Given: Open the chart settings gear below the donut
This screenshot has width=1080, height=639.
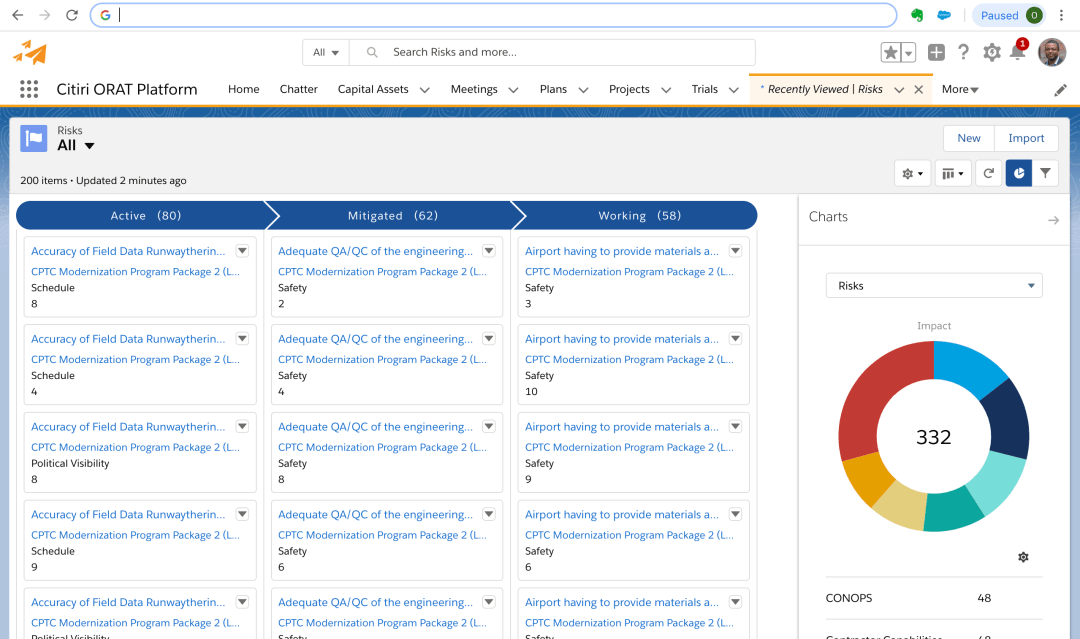Looking at the screenshot, I should coord(1024,557).
